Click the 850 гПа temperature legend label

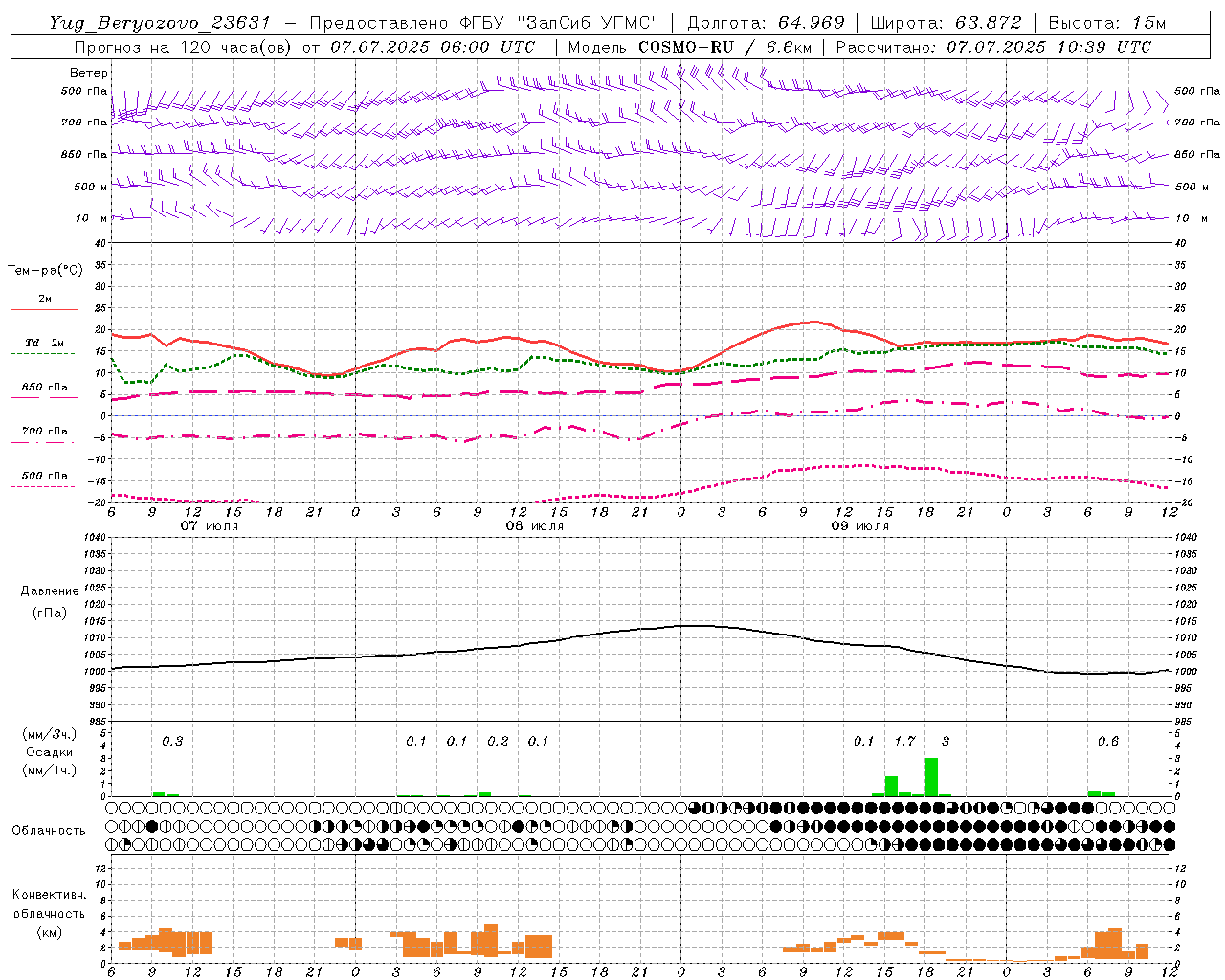pos(45,388)
